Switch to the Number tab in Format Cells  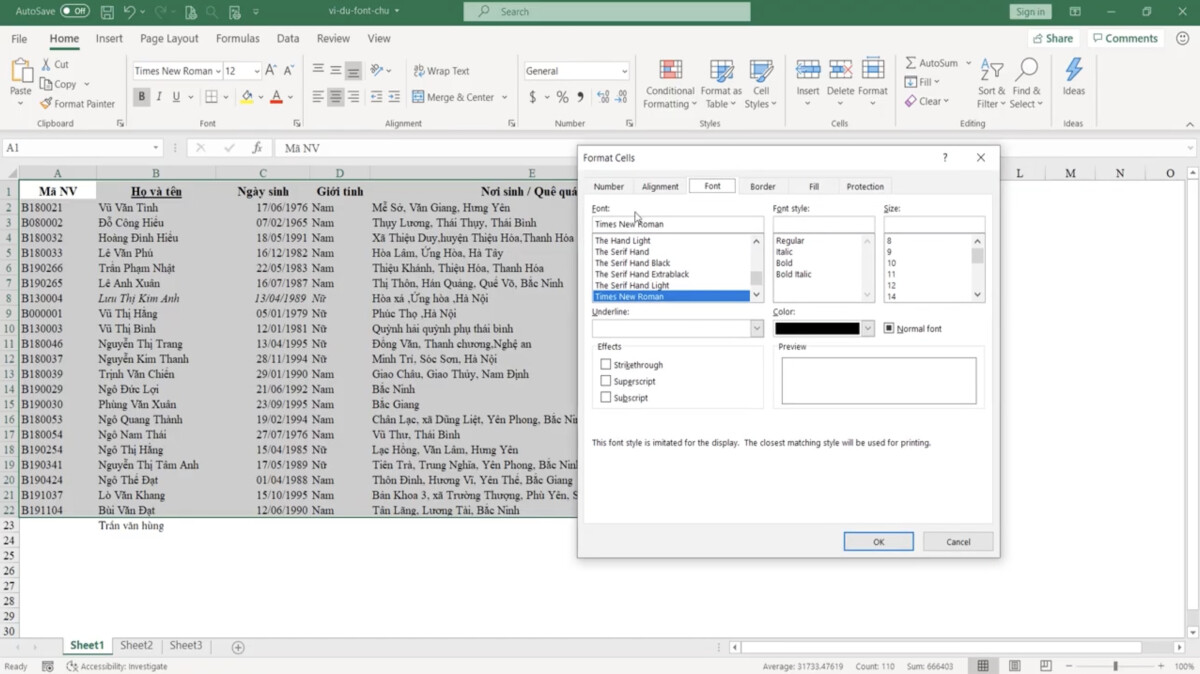[608, 187]
